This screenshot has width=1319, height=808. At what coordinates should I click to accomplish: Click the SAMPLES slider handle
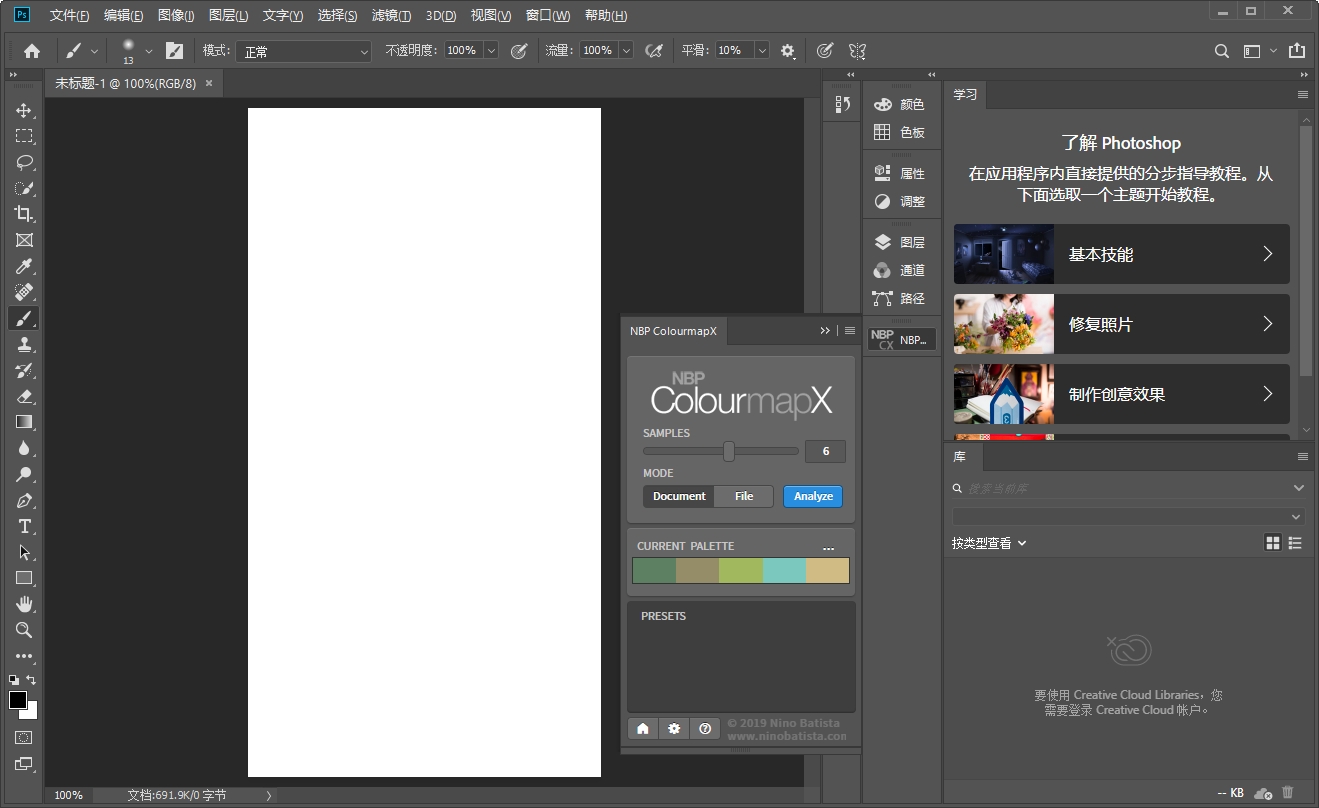tap(729, 451)
